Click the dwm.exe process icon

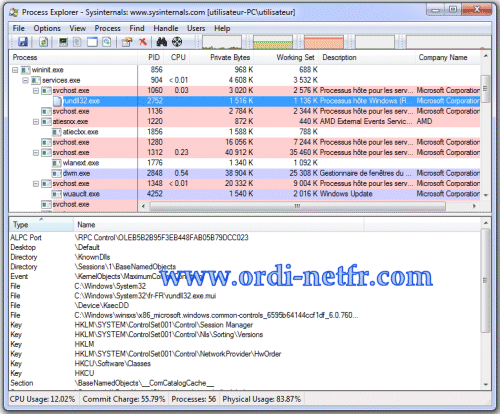tap(57, 173)
